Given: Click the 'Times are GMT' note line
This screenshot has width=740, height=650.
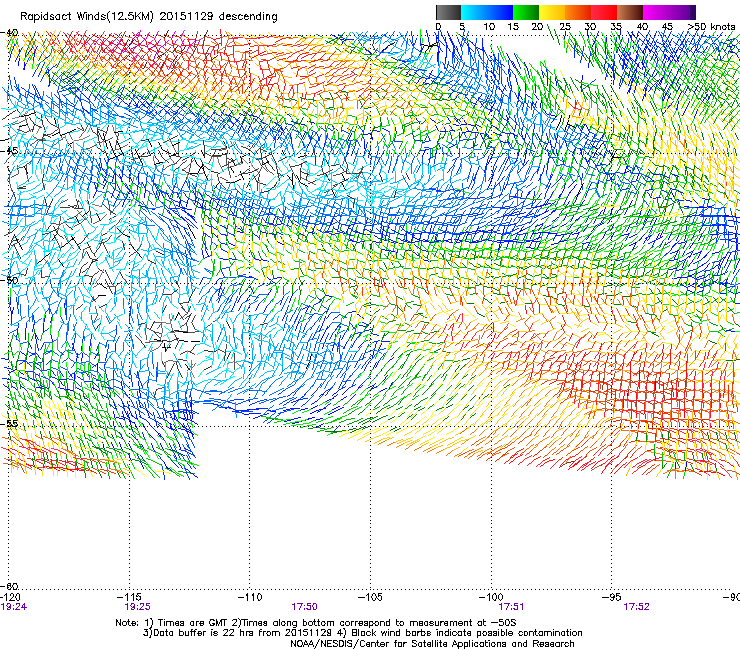Looking at the screenshot, I should (316, 623).
